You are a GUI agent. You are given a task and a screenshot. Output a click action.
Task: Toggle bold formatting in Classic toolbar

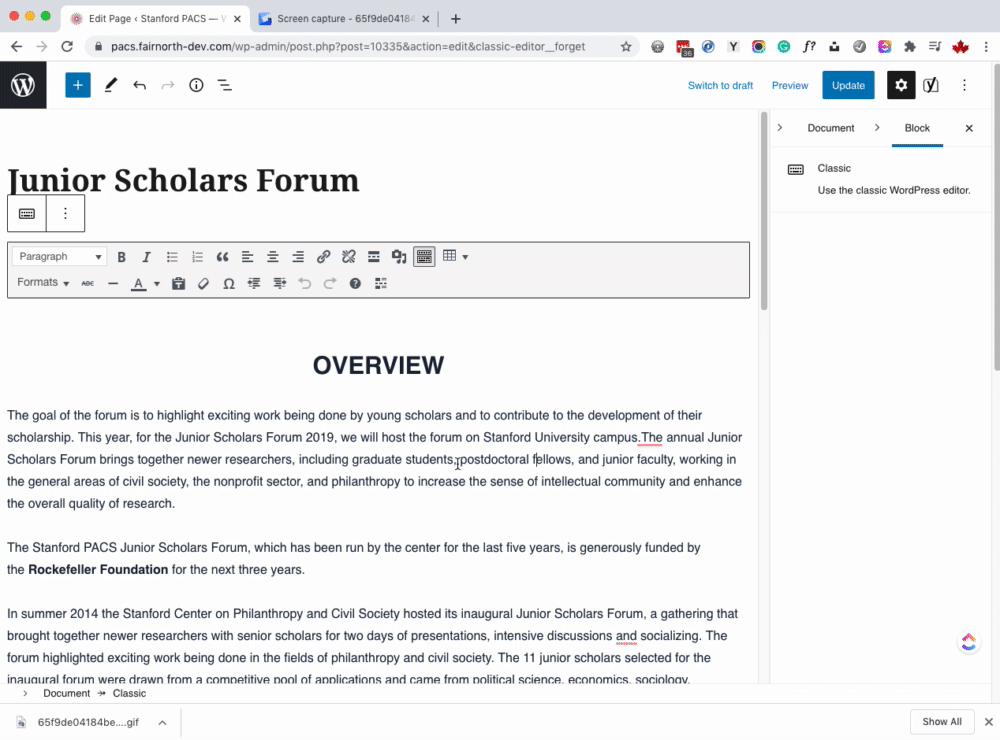click(x=121, y=256)
